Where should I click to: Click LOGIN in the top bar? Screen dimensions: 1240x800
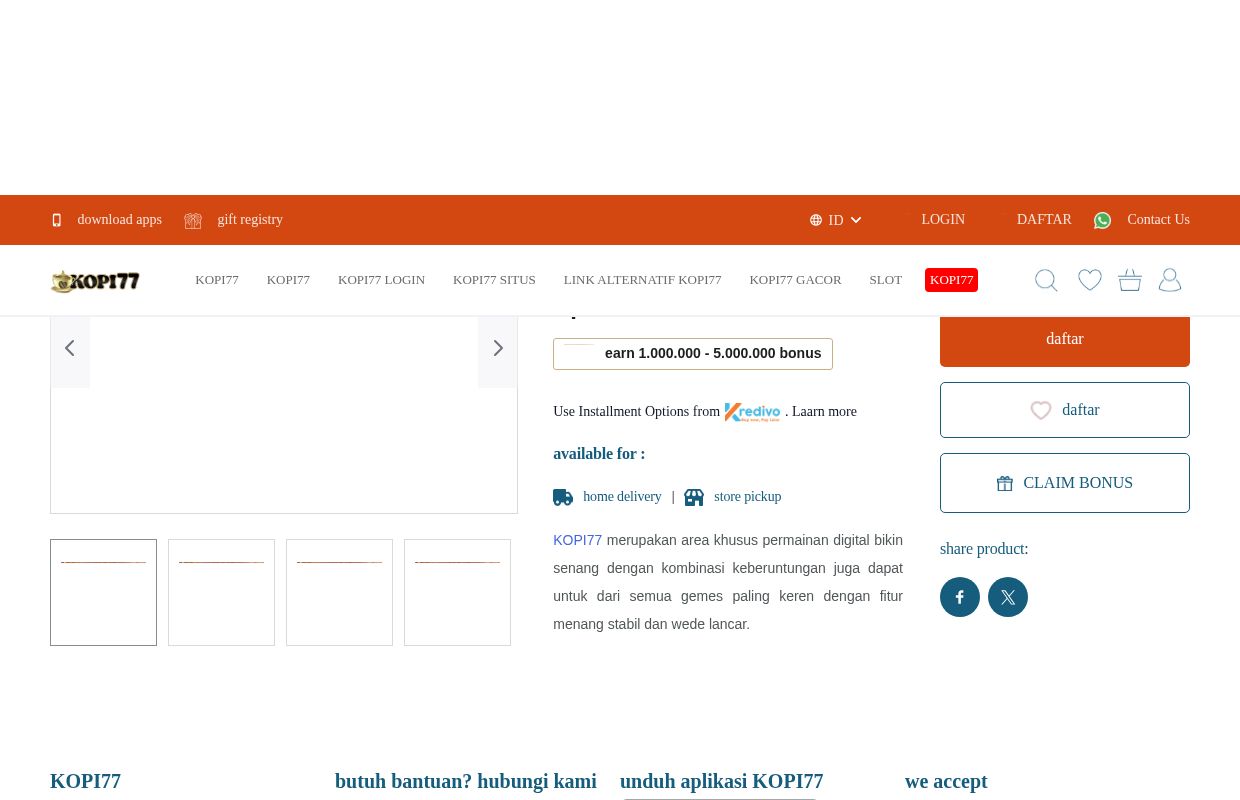coord(943,220)
